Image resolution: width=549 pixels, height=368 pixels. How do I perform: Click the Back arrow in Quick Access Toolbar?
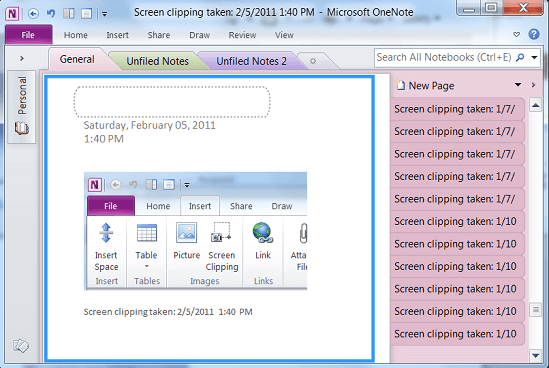[x=33, y=14]
